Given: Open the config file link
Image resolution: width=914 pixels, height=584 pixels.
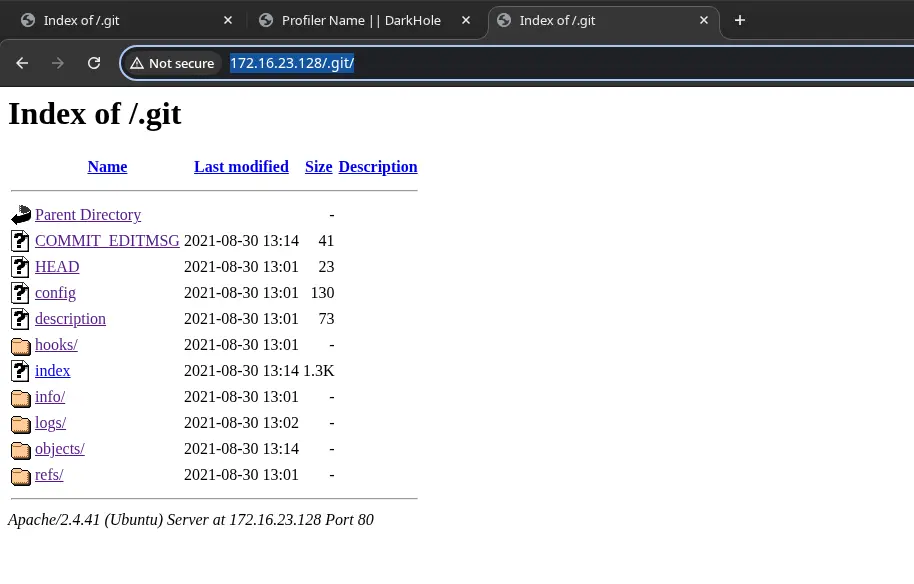Looking at the screenshot, I should 55,293.
